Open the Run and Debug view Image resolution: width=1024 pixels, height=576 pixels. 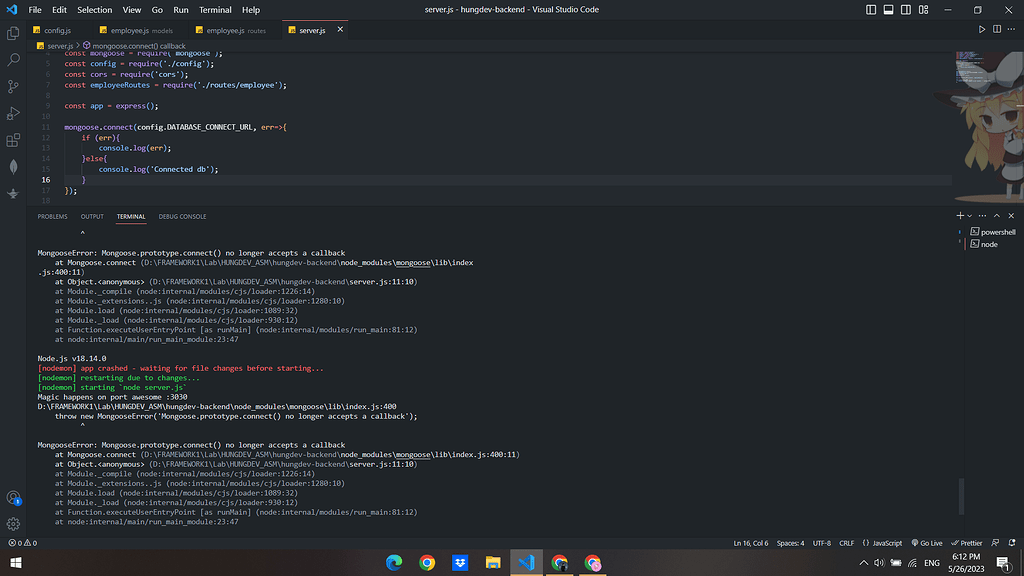13,113
